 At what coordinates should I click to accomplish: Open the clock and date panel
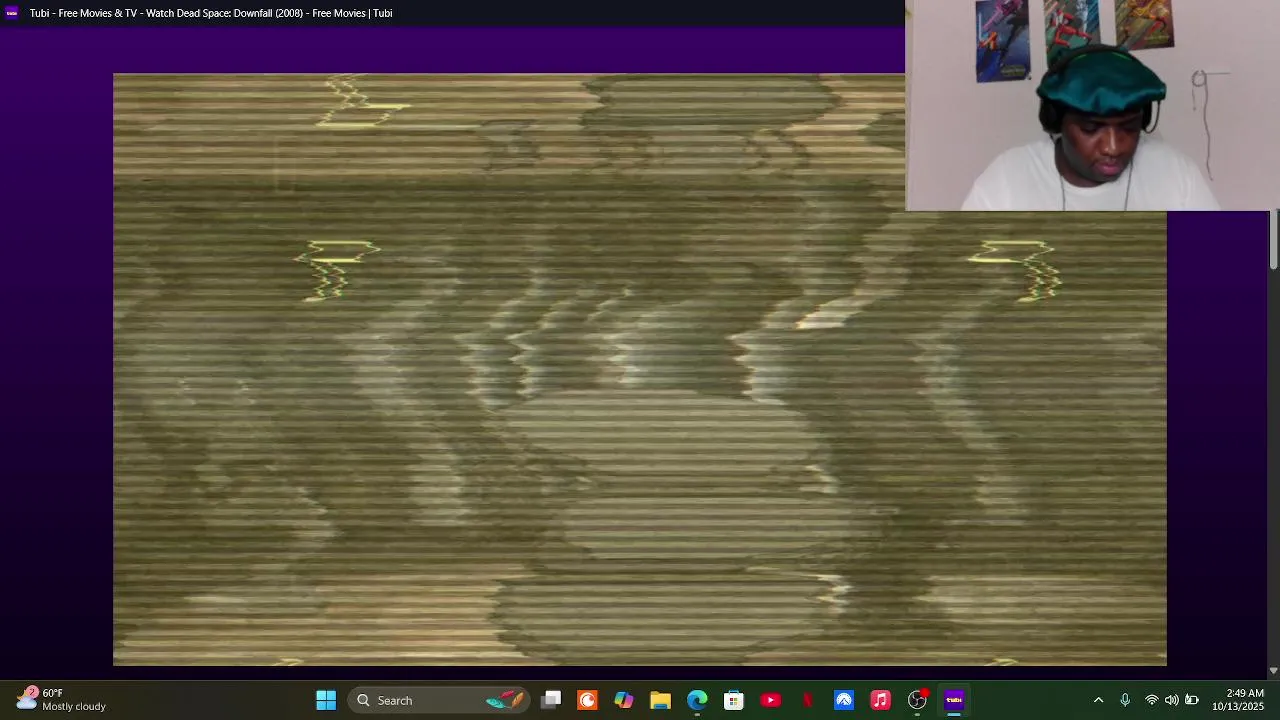tap(1238, 700)
